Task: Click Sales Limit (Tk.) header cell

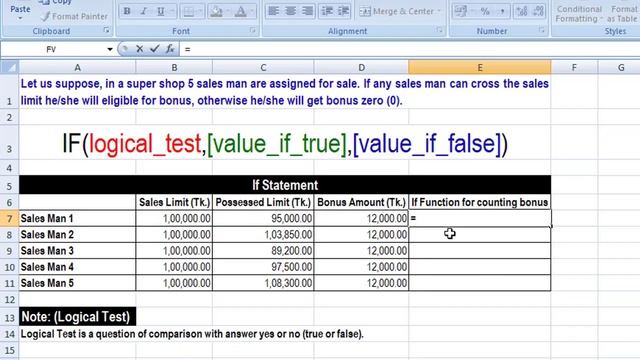Action: (x=174, y=202)
